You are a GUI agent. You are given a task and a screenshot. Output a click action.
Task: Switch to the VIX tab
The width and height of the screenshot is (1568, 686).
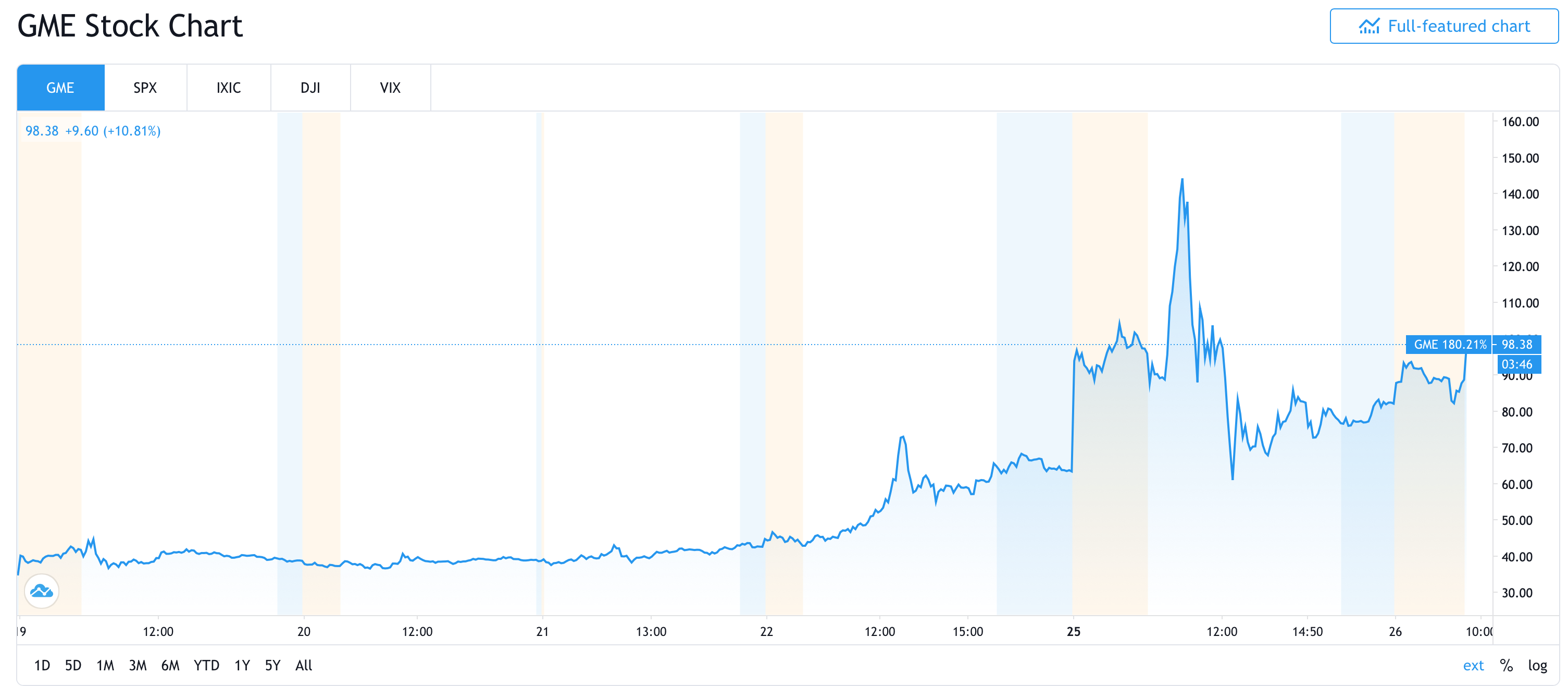coord(390,88)
